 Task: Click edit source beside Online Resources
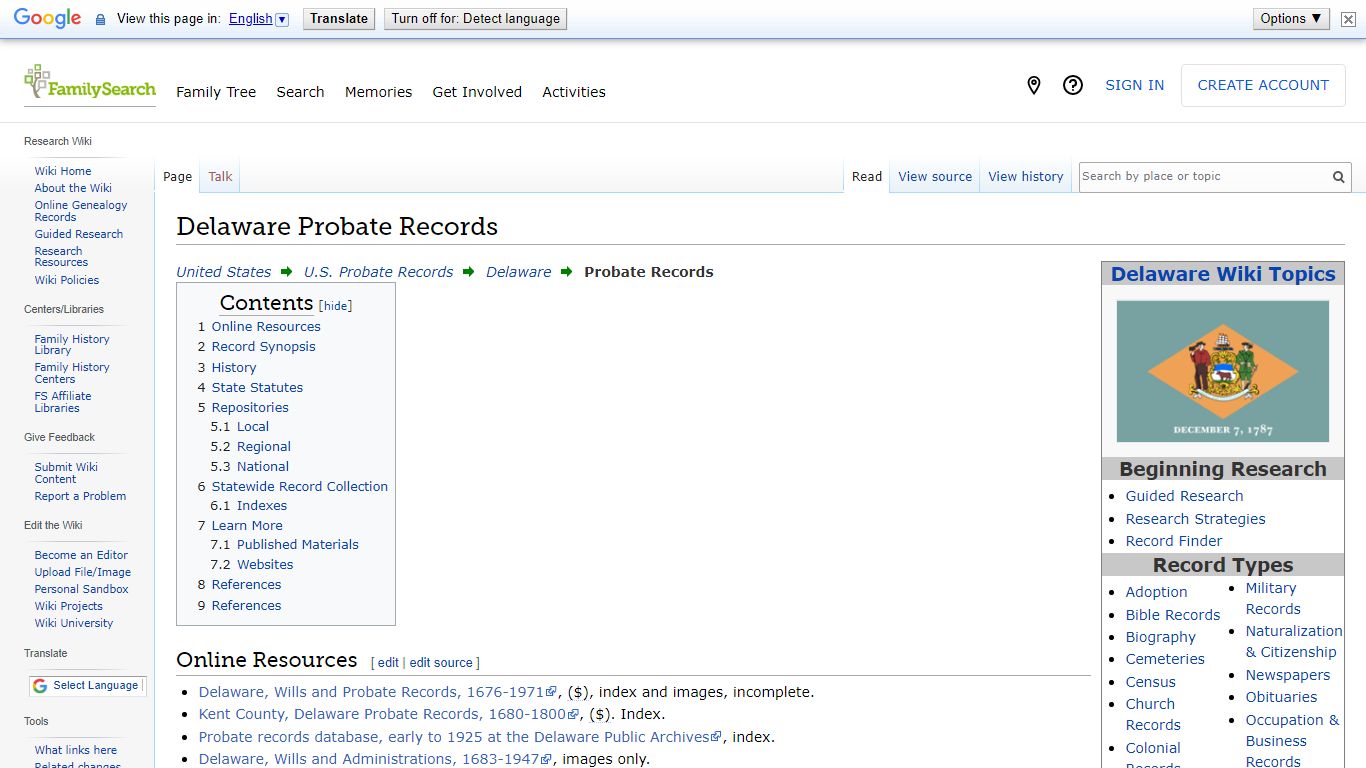tap(441, 663)
